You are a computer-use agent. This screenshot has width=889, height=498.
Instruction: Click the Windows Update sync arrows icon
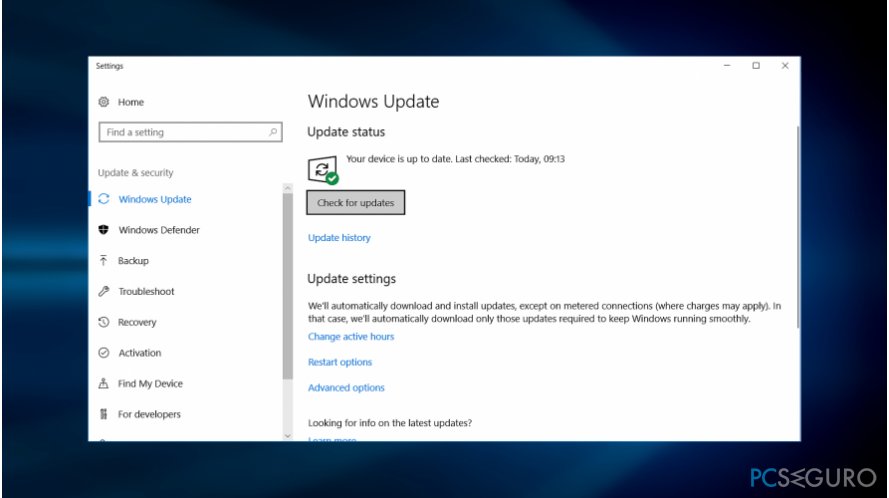(104, 199)
